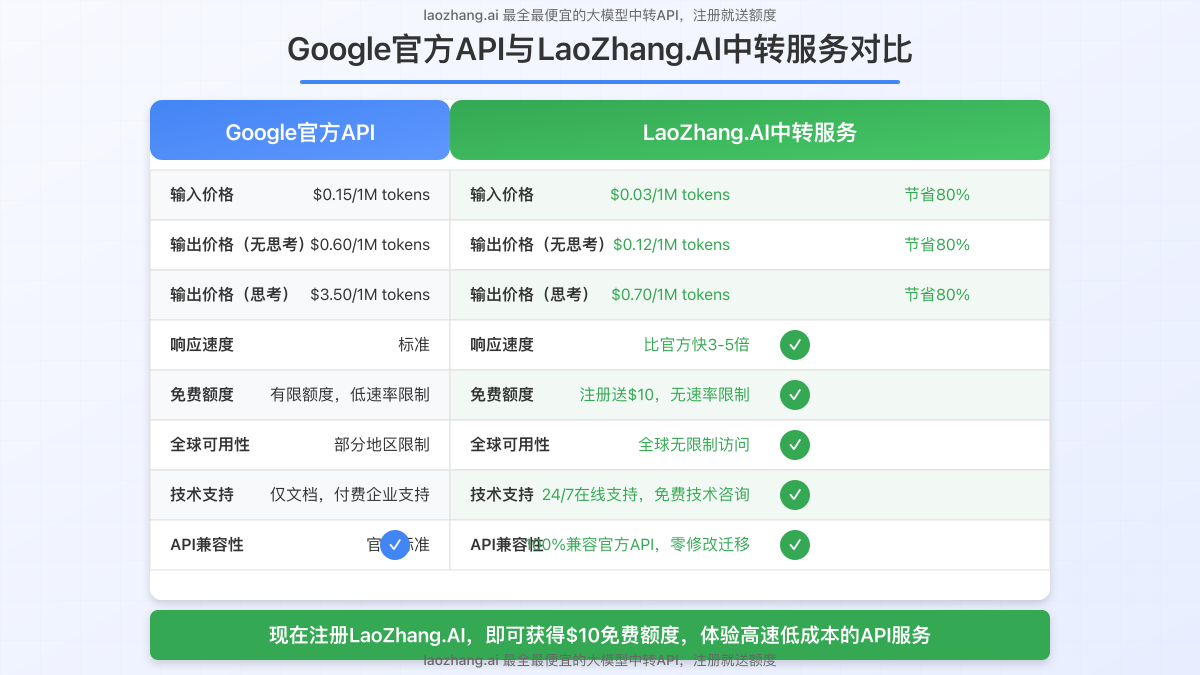Click 输出价格（思考）label in LaoZhang column

[531, 295]
